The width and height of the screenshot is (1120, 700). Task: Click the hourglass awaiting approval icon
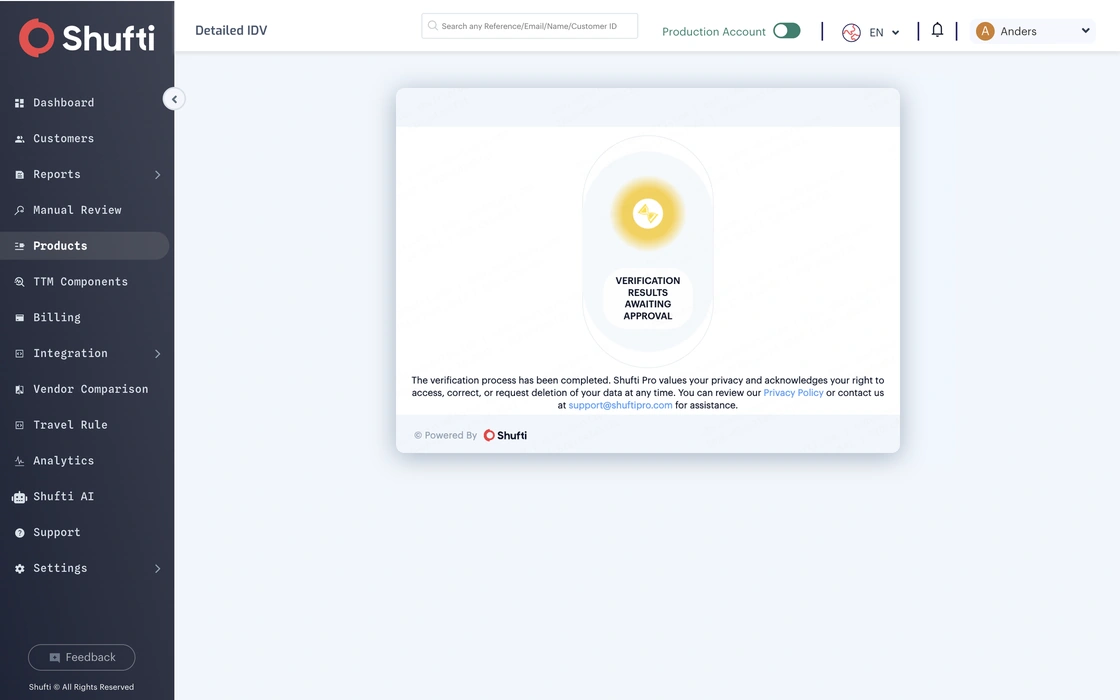pos(648,213)
